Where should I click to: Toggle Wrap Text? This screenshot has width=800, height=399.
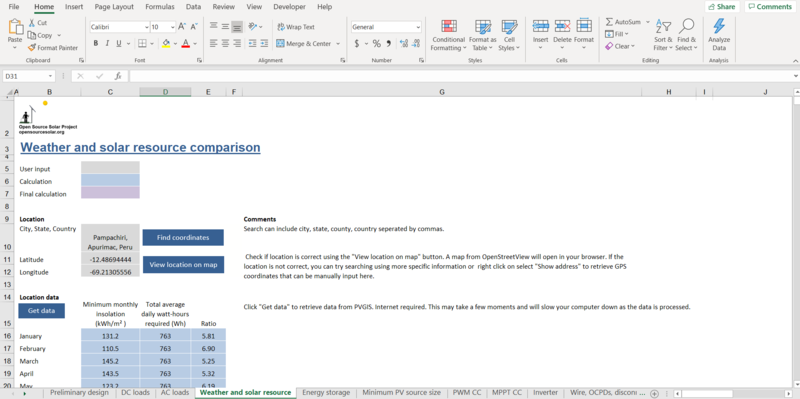click(296, 27)
